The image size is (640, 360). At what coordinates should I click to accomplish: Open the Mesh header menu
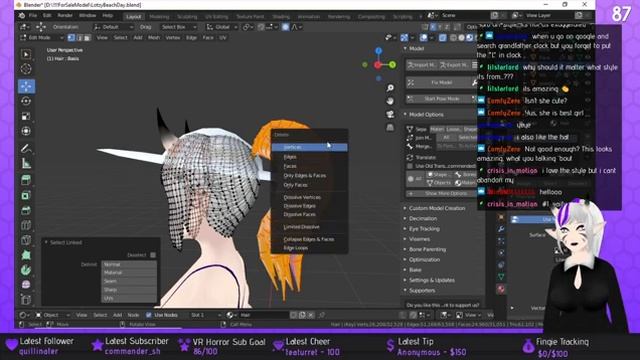tap(154, 38)
